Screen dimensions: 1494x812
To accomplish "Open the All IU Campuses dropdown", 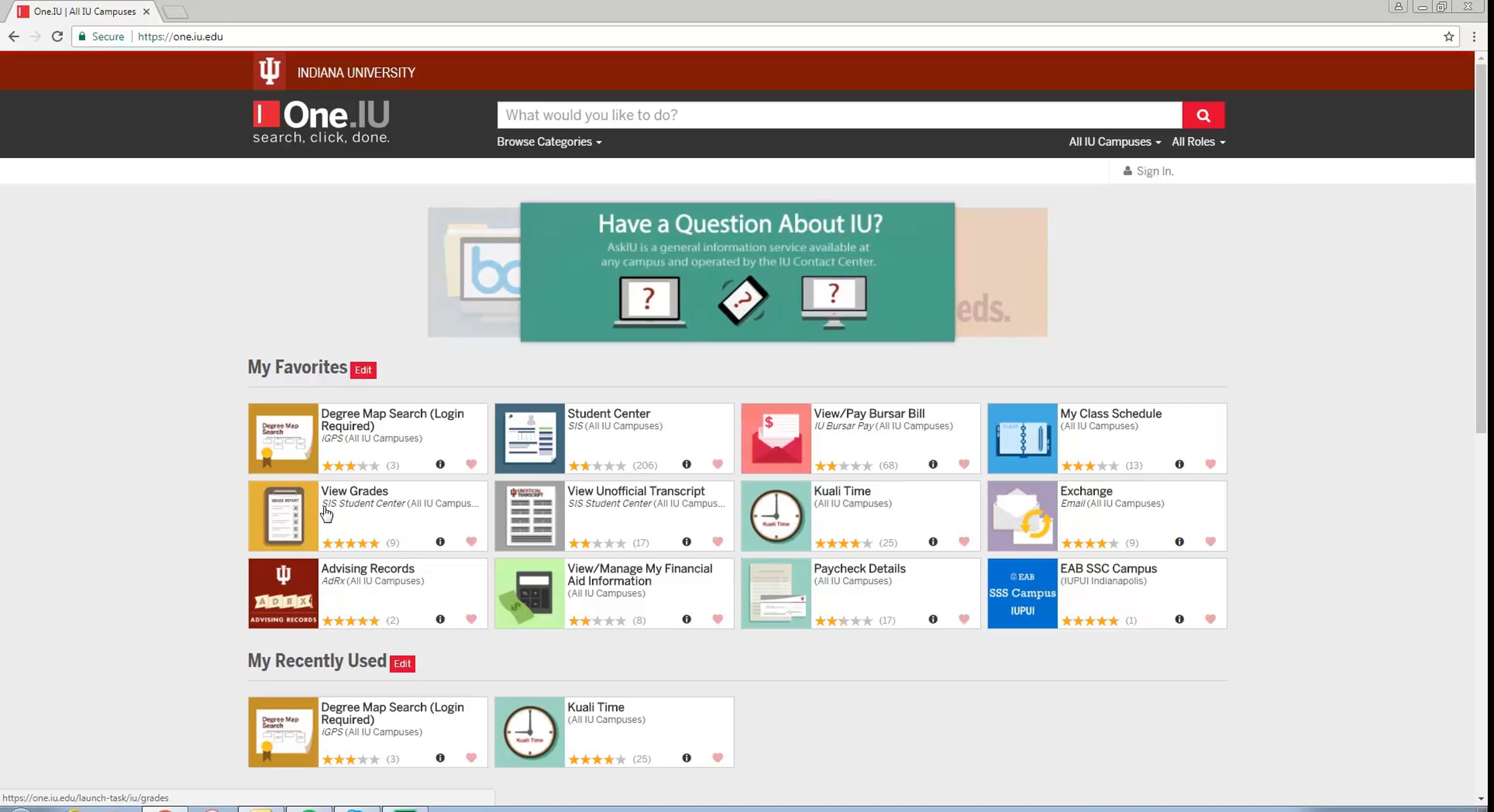I will pyautogui.click(x=1115, y=142).
